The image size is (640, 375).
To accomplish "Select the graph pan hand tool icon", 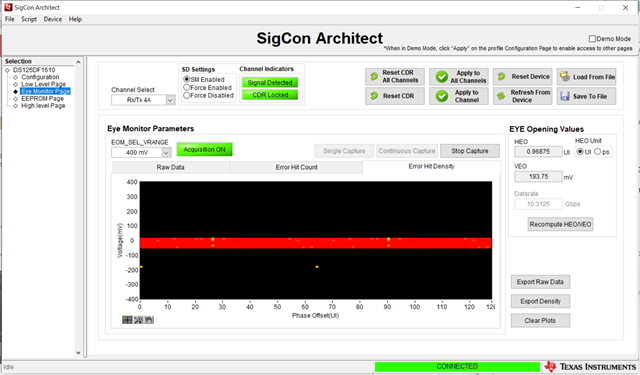I will [x=149, y=320].
